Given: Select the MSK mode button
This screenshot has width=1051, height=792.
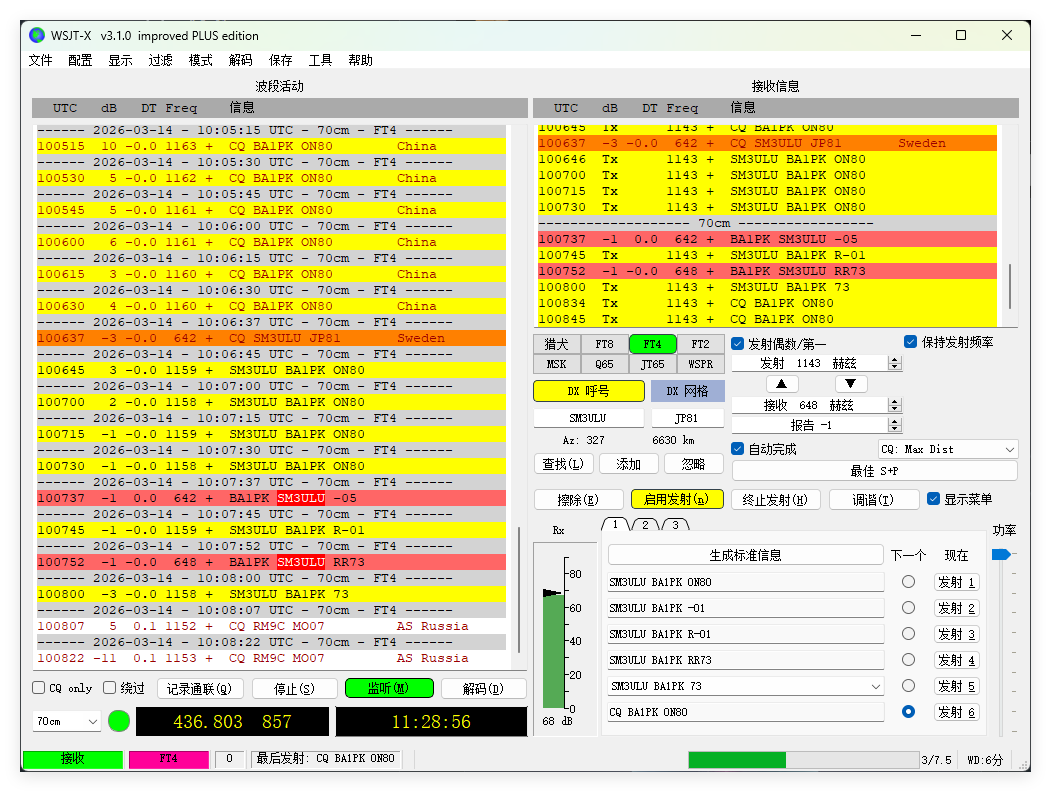Looking at the screenshot, I should (x=556, y=364).
